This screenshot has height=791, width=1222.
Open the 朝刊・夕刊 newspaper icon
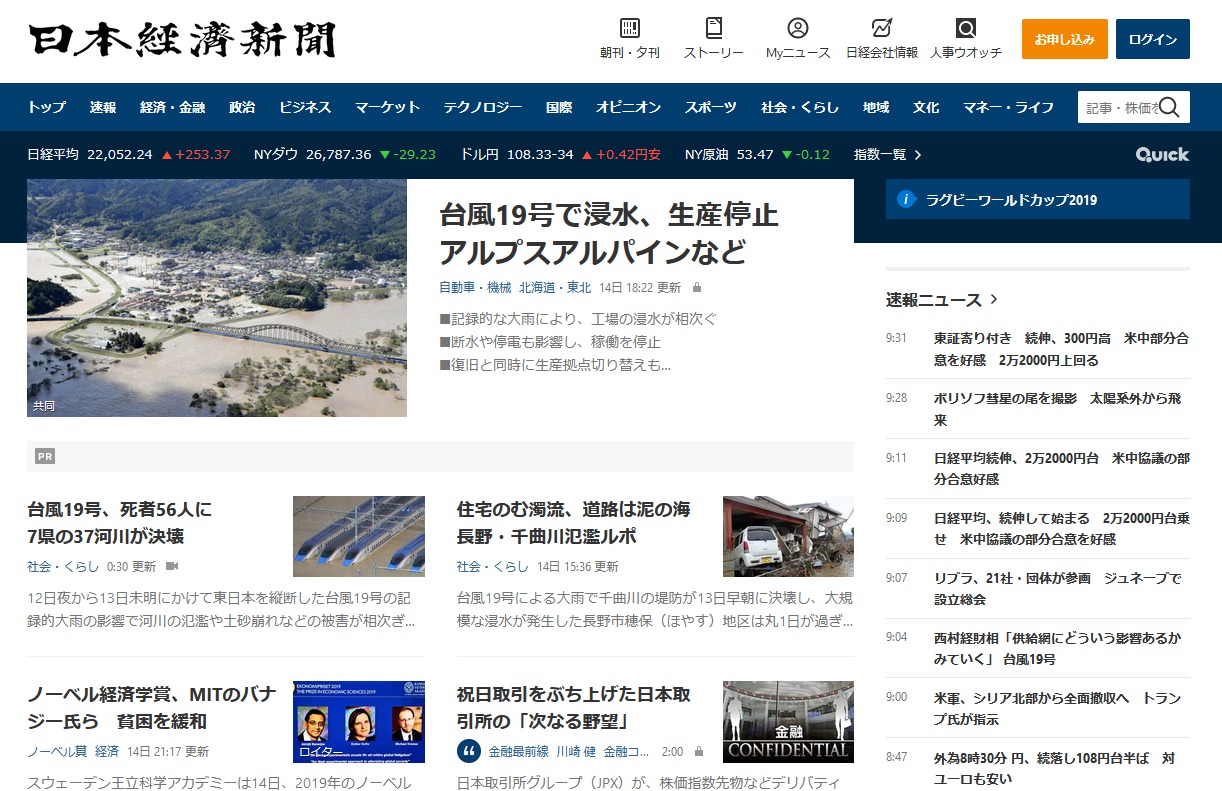(629, 28)
